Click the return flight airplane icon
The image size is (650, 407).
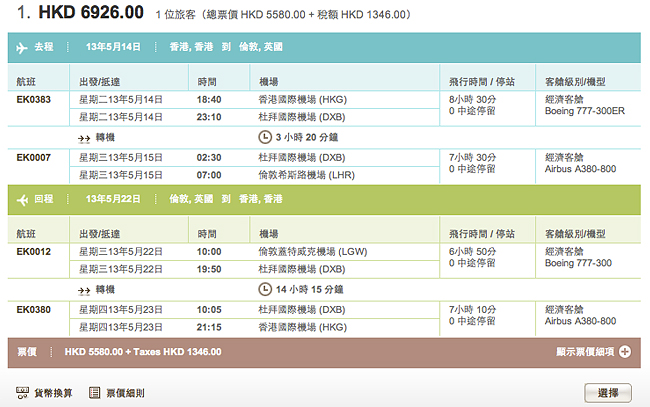(x=23, y=200)
